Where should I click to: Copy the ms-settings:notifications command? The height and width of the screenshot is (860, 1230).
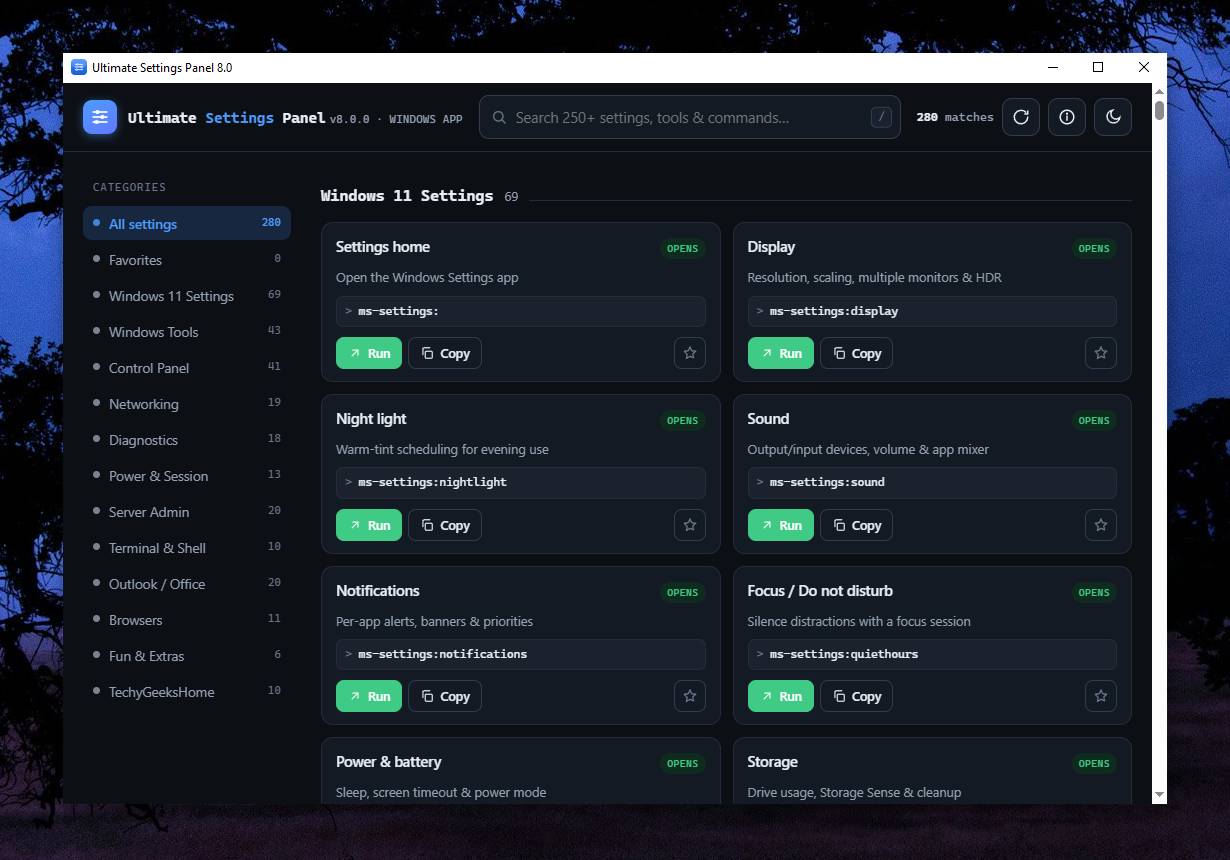(445, 696)
